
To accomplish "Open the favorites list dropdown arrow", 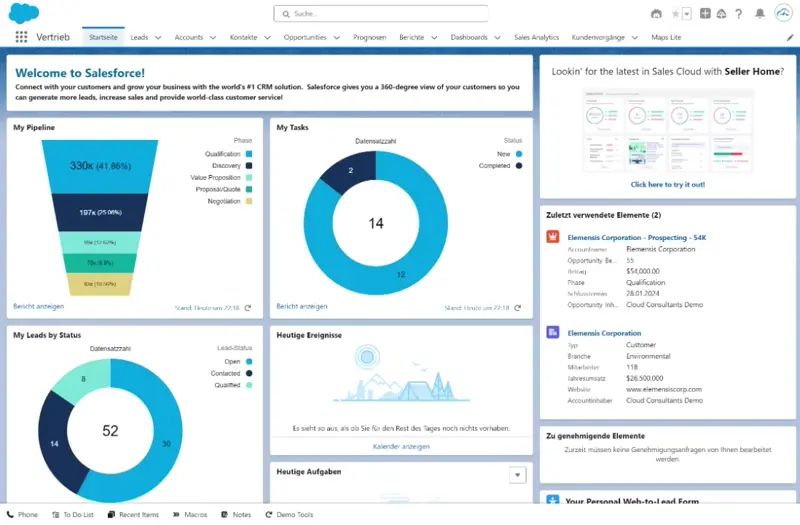I will tap(687, 14).
